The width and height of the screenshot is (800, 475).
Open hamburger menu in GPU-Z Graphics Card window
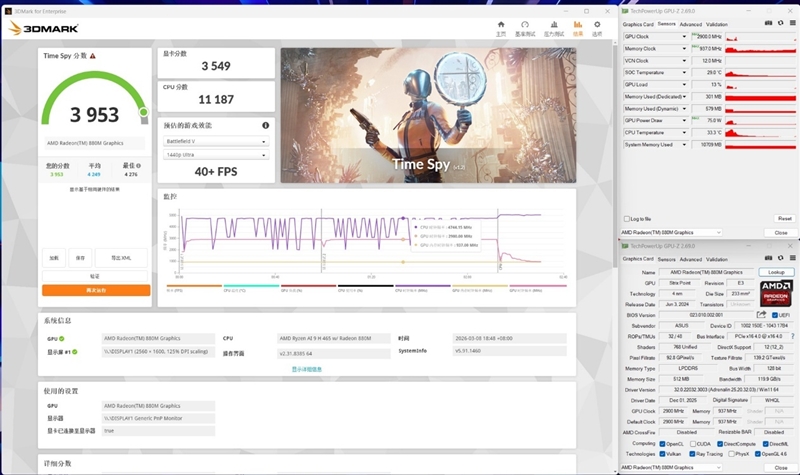coord(792,259)
